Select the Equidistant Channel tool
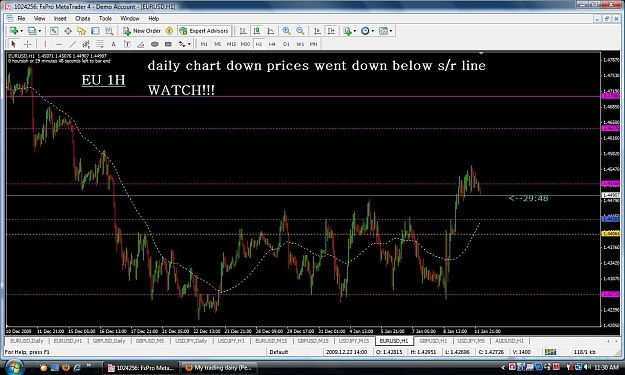Screen dimensions: 625x375 86,44
